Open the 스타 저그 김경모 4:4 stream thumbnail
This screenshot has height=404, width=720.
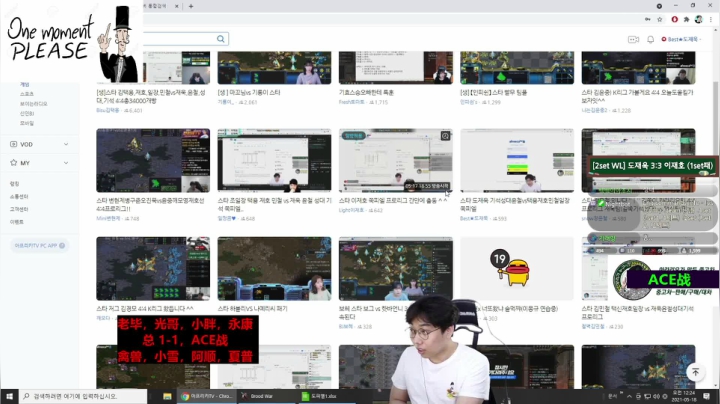click(153, 269)
